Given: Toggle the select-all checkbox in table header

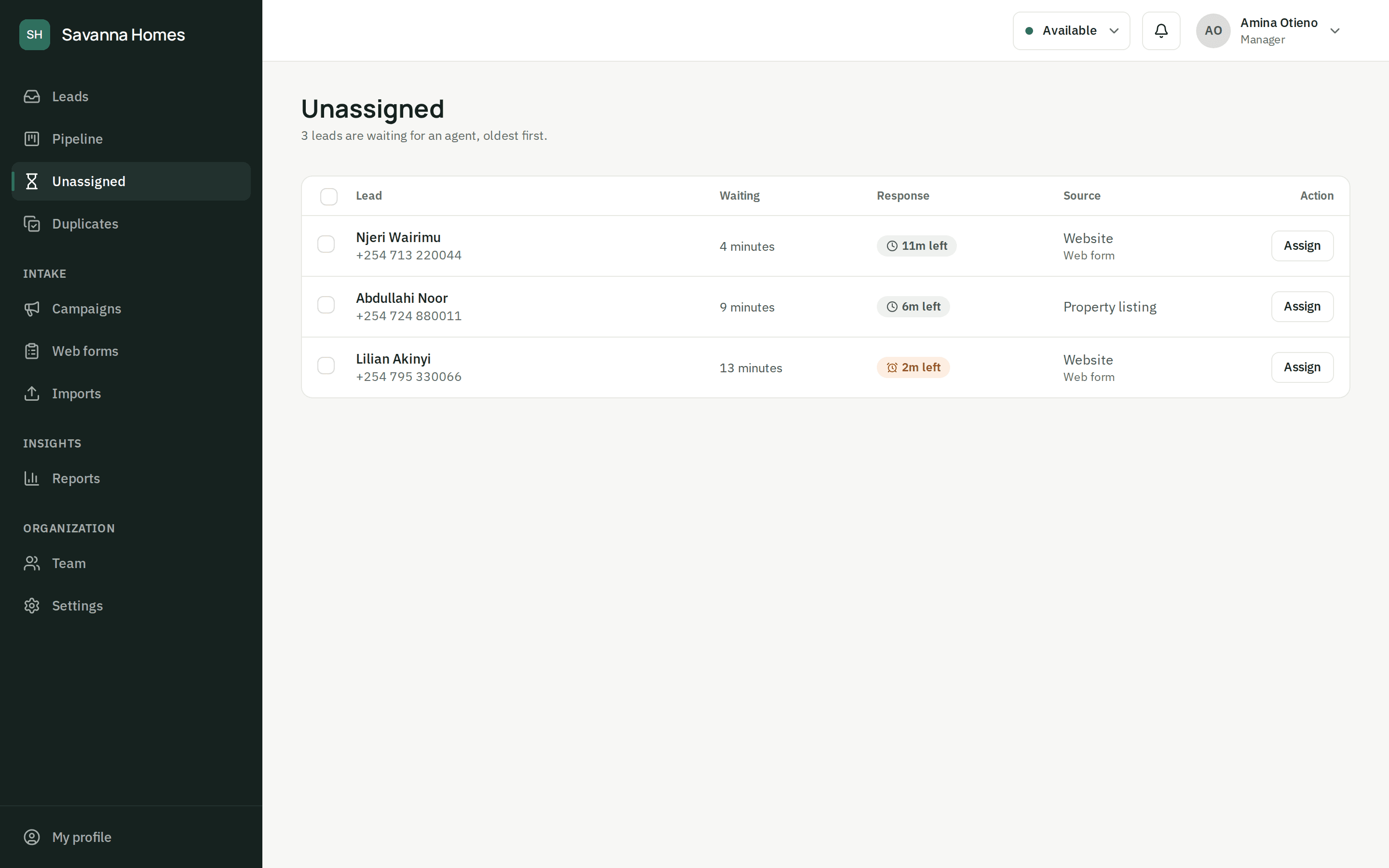Looking at the screenshot, I should tap(329, 197).
